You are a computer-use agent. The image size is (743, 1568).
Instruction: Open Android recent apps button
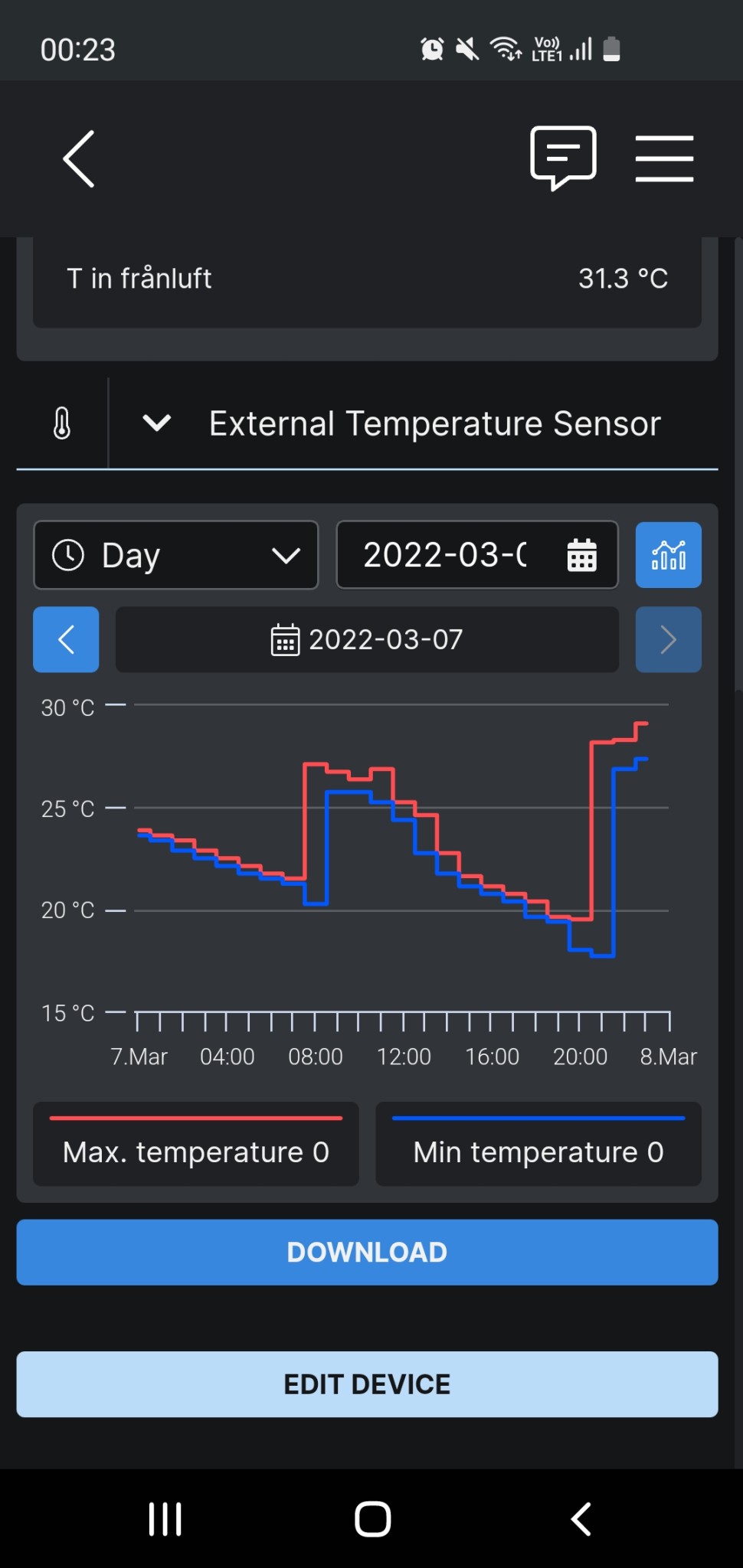click(165, 1519)
